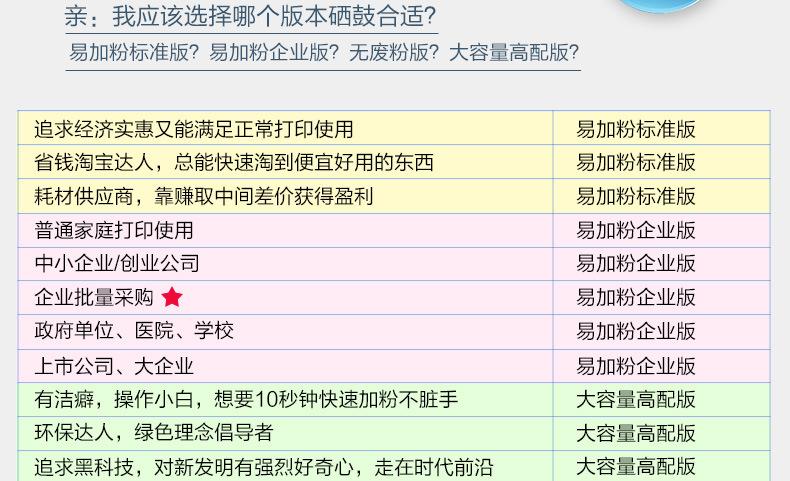Choose 大容量高配版? in the subtitle line
Viewport: 790px width, 481px height.
[514, 53]
